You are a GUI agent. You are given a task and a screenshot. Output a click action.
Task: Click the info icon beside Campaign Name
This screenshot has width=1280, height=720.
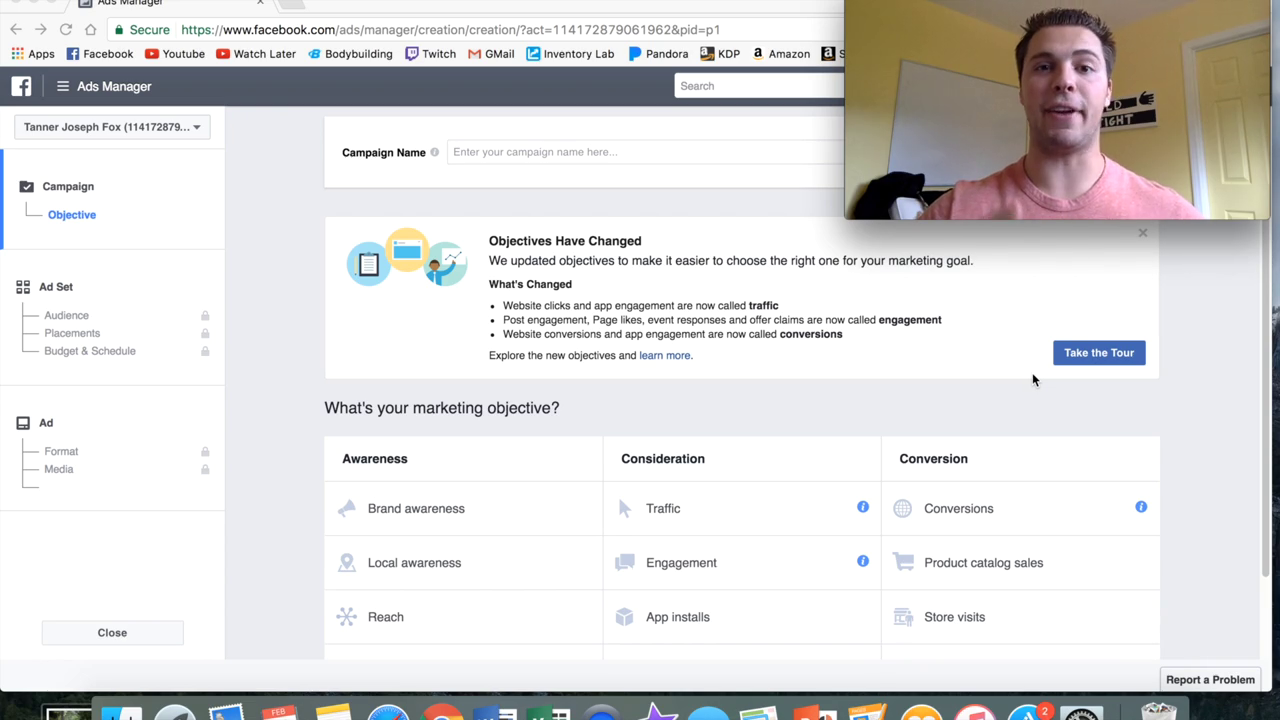tap(434, 152)
